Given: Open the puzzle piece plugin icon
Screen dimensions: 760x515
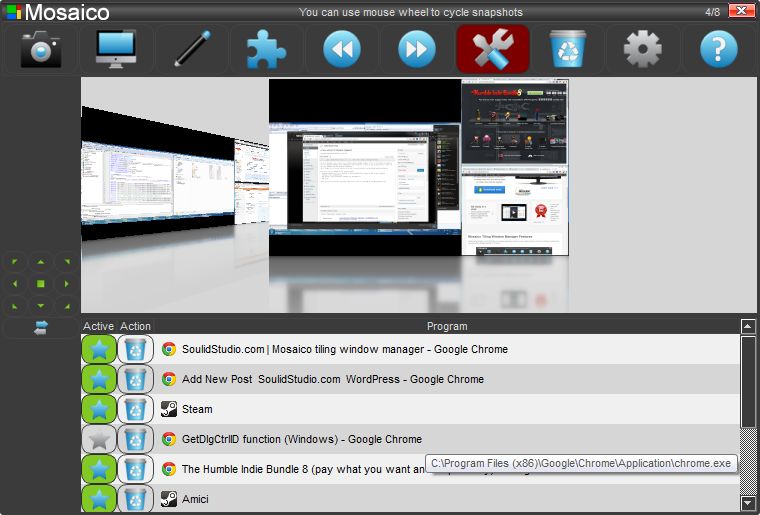Looking at the screenshot, I should click(267, 49).
